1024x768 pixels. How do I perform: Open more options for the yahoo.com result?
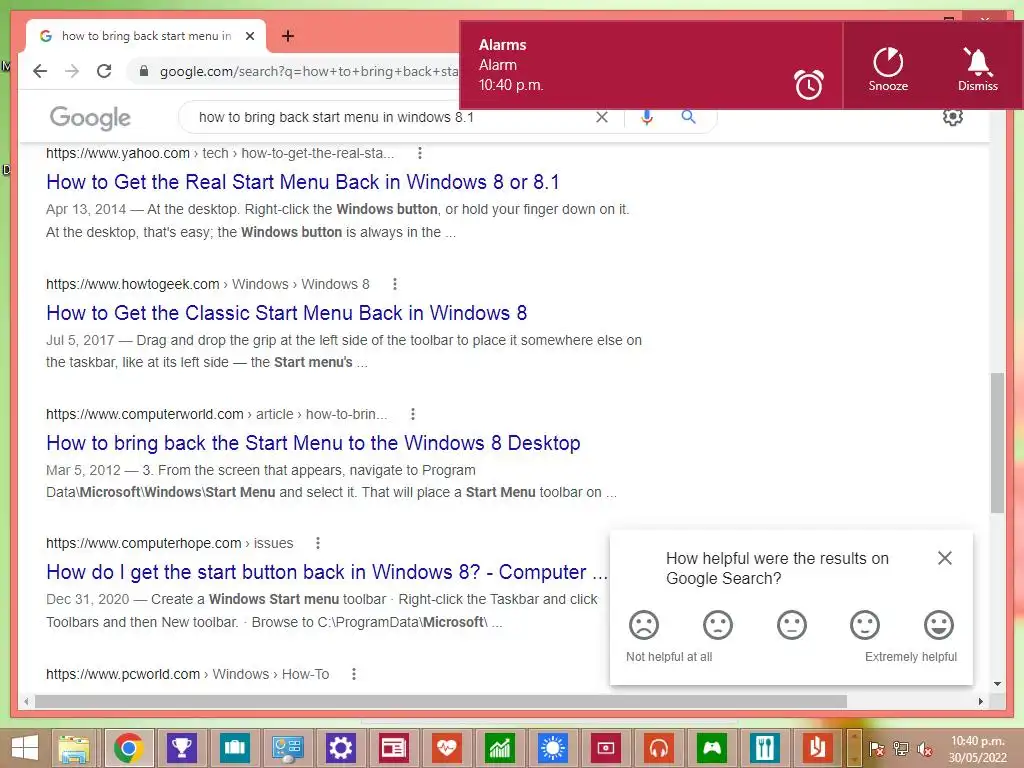(x=419, y=153)
